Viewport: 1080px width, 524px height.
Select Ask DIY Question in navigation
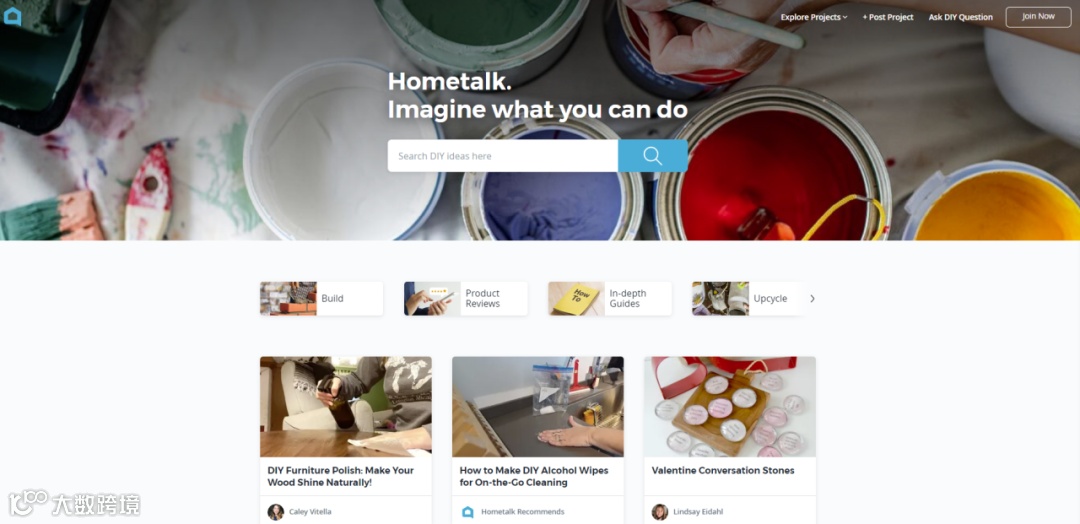pos(961,17)
